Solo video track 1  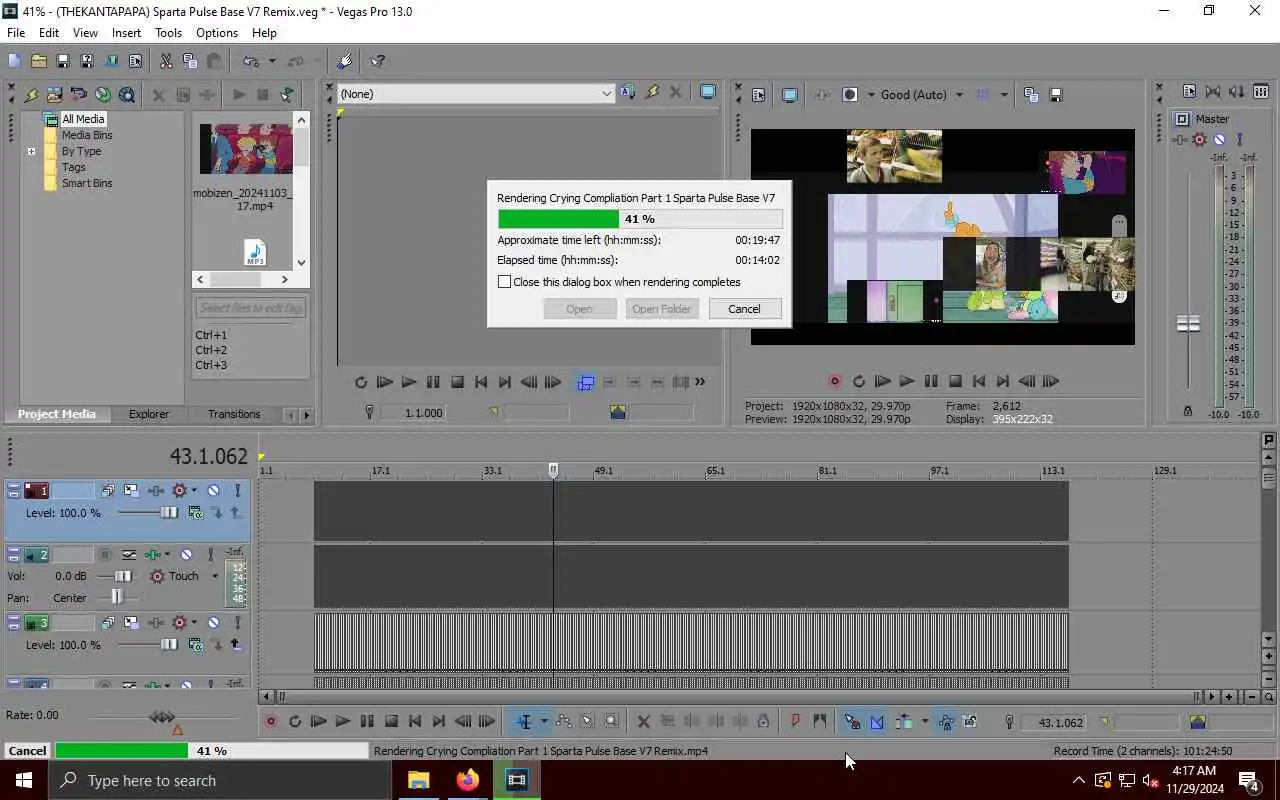[x=237, y=491]
